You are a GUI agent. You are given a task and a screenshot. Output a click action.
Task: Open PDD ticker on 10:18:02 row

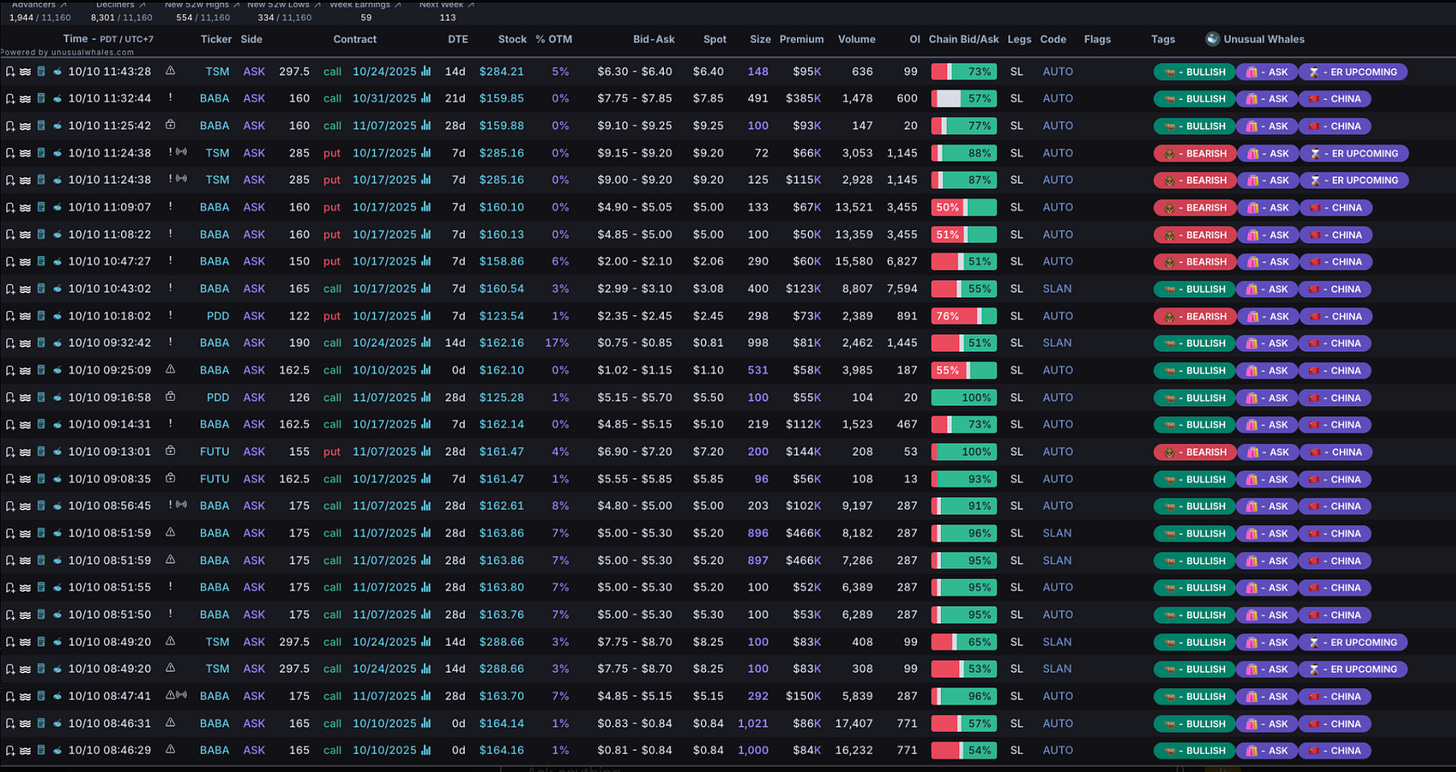pos(217,316)
